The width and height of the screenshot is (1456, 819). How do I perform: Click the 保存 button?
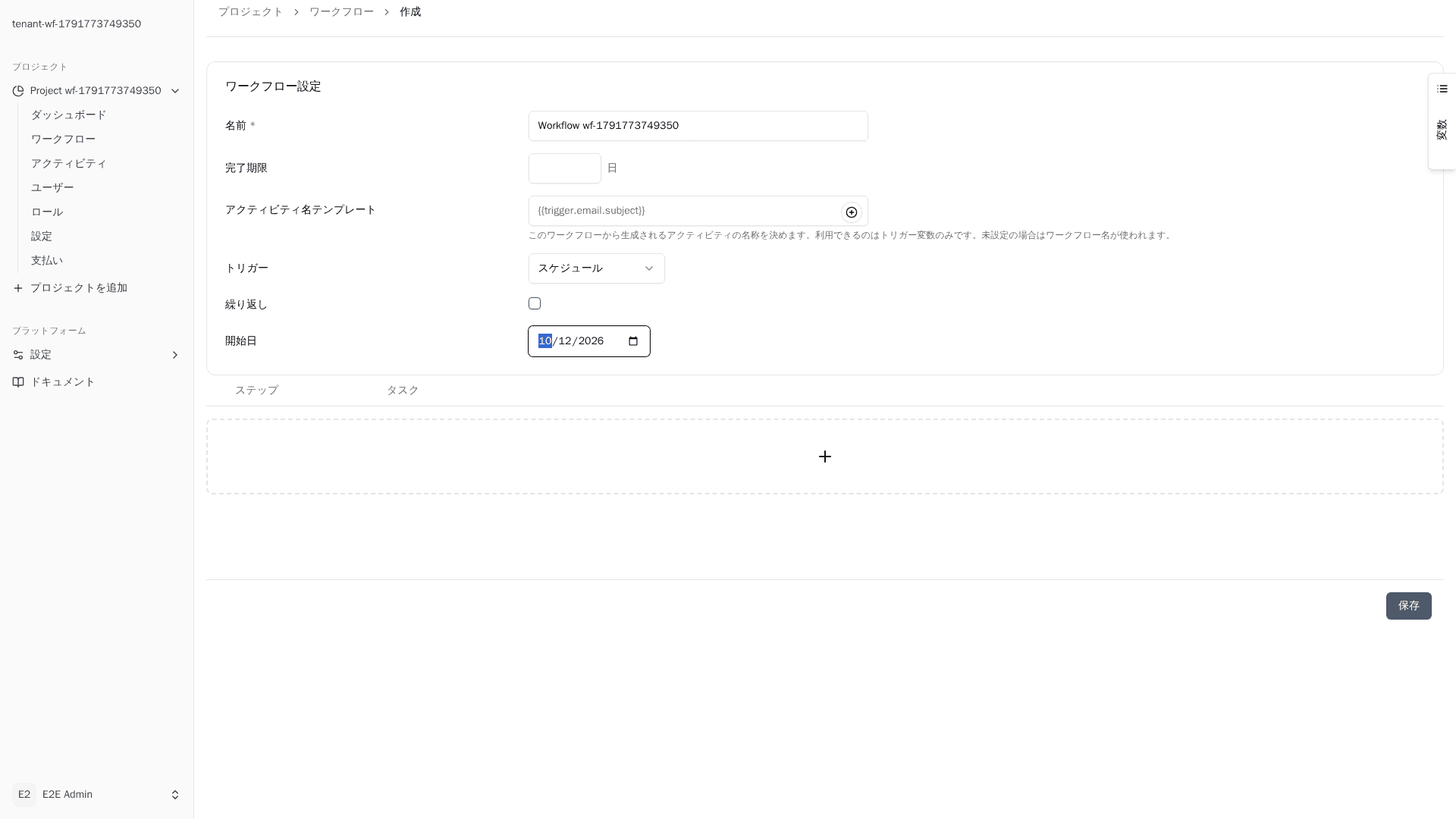(x=1408, y=606)
